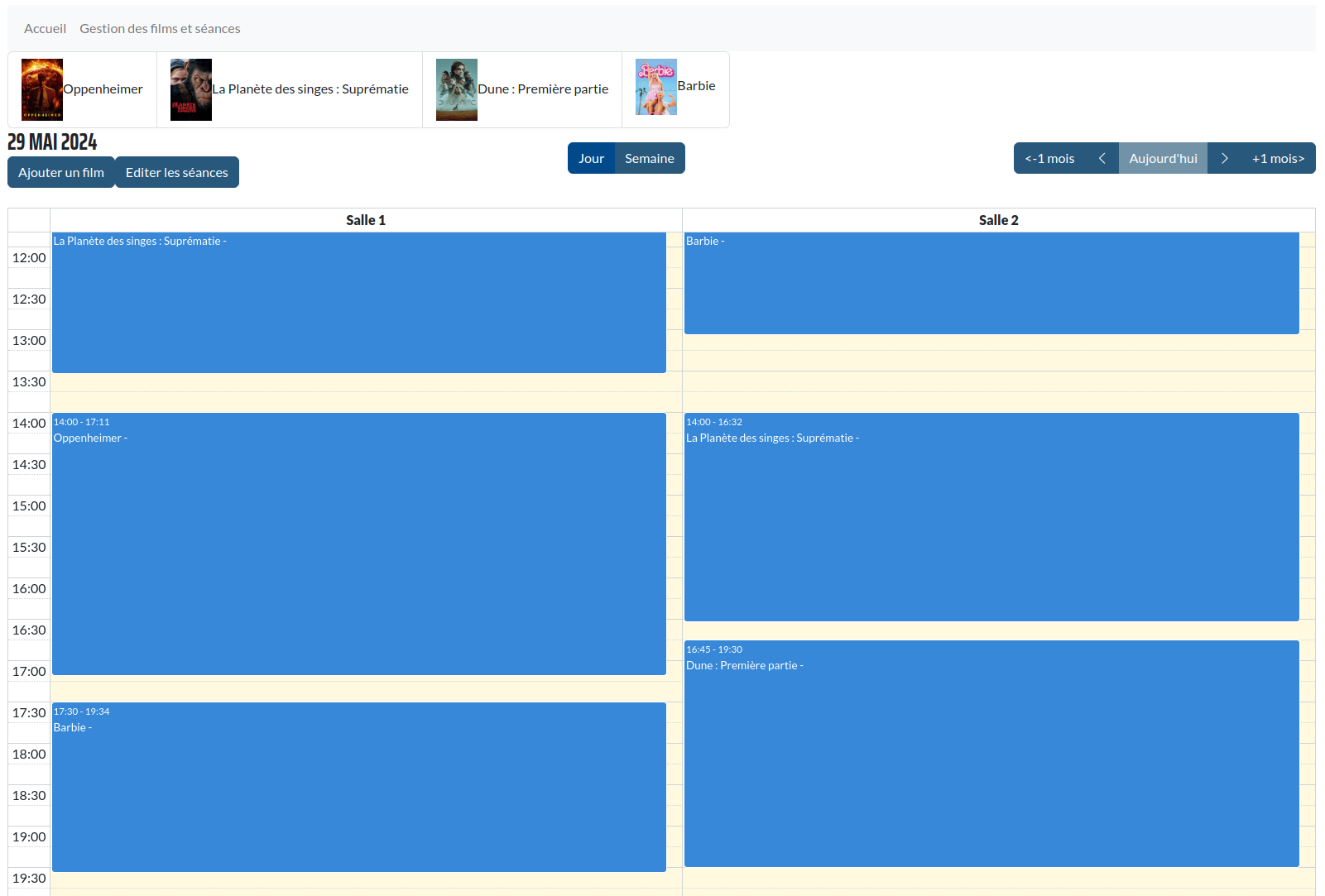Jump to Aujourd'hui in calendar
The height and width of the screenshot is (896, 1325).
[1163, 158]
